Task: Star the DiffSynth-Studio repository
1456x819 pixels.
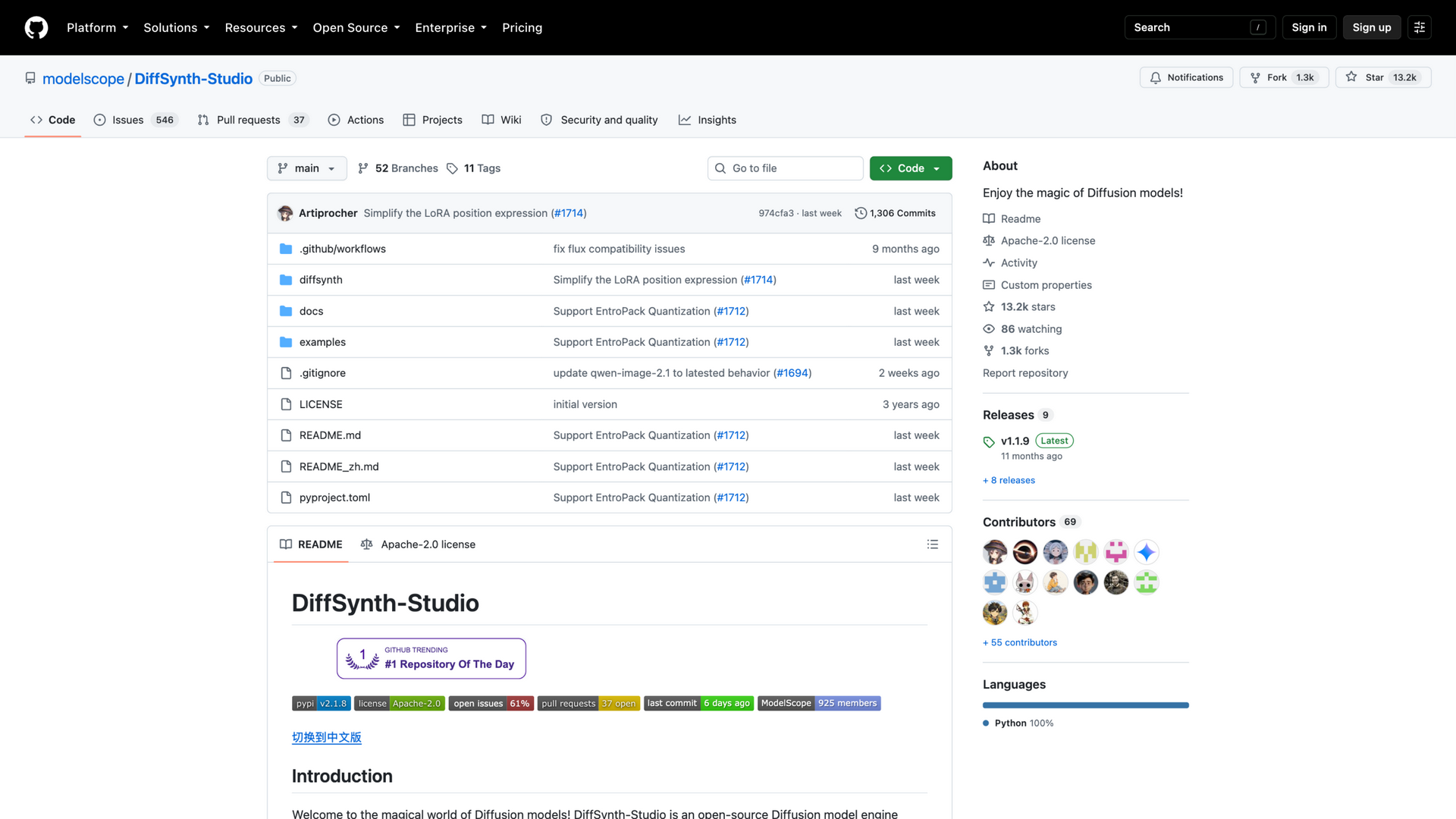Action: (x=1383, y=77)
